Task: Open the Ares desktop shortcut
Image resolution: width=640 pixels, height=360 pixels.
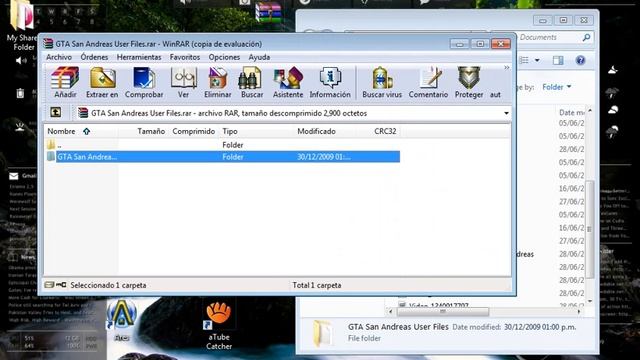Action: 122,320
